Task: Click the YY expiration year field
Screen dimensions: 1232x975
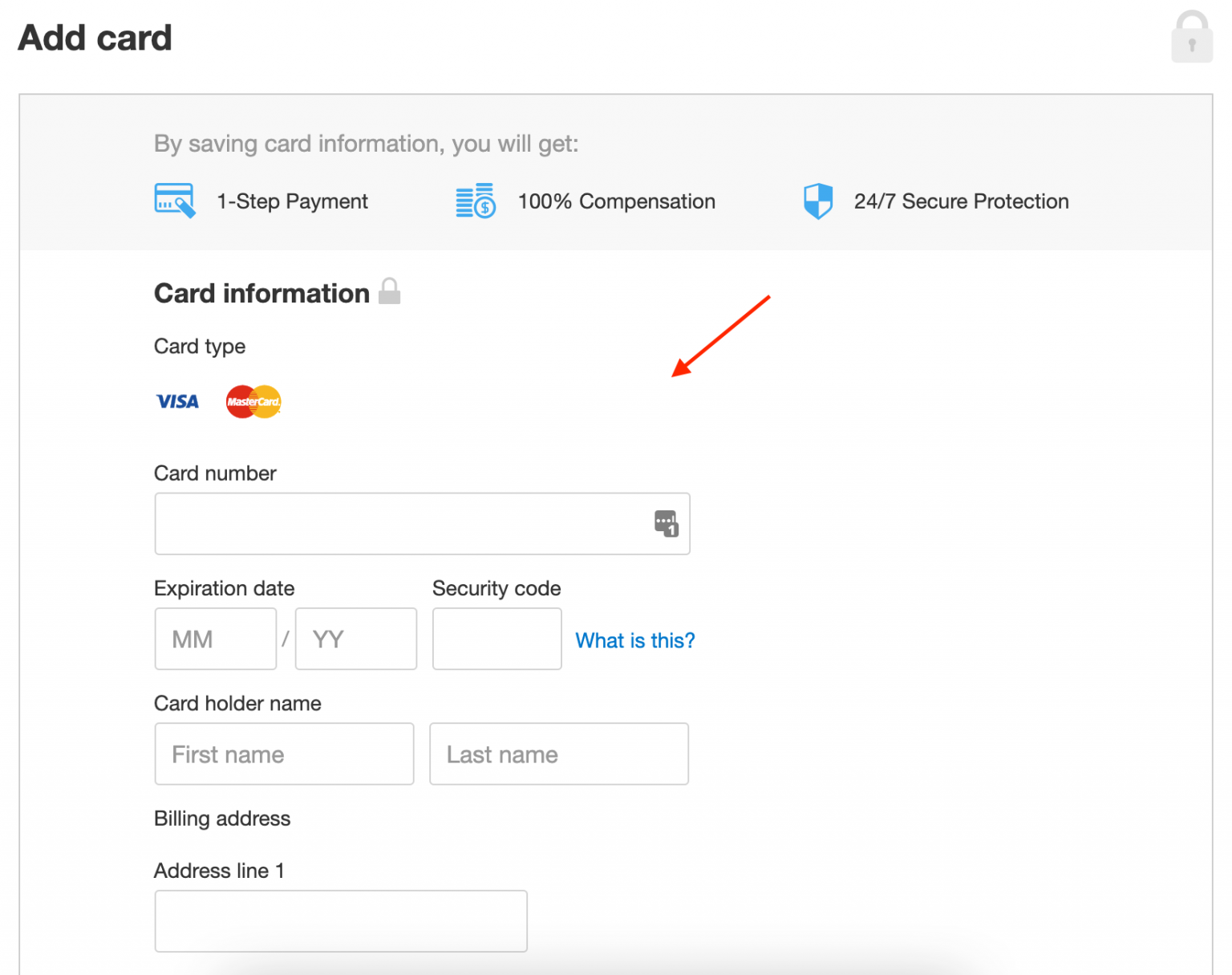Action: [355, 639]
